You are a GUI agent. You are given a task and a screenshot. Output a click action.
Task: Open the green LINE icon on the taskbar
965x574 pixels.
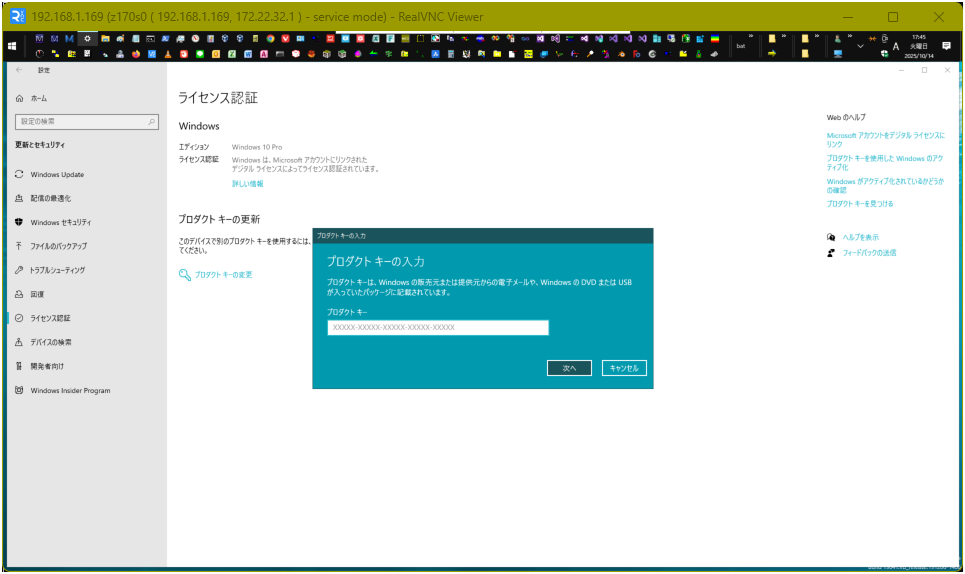point(200,54)
